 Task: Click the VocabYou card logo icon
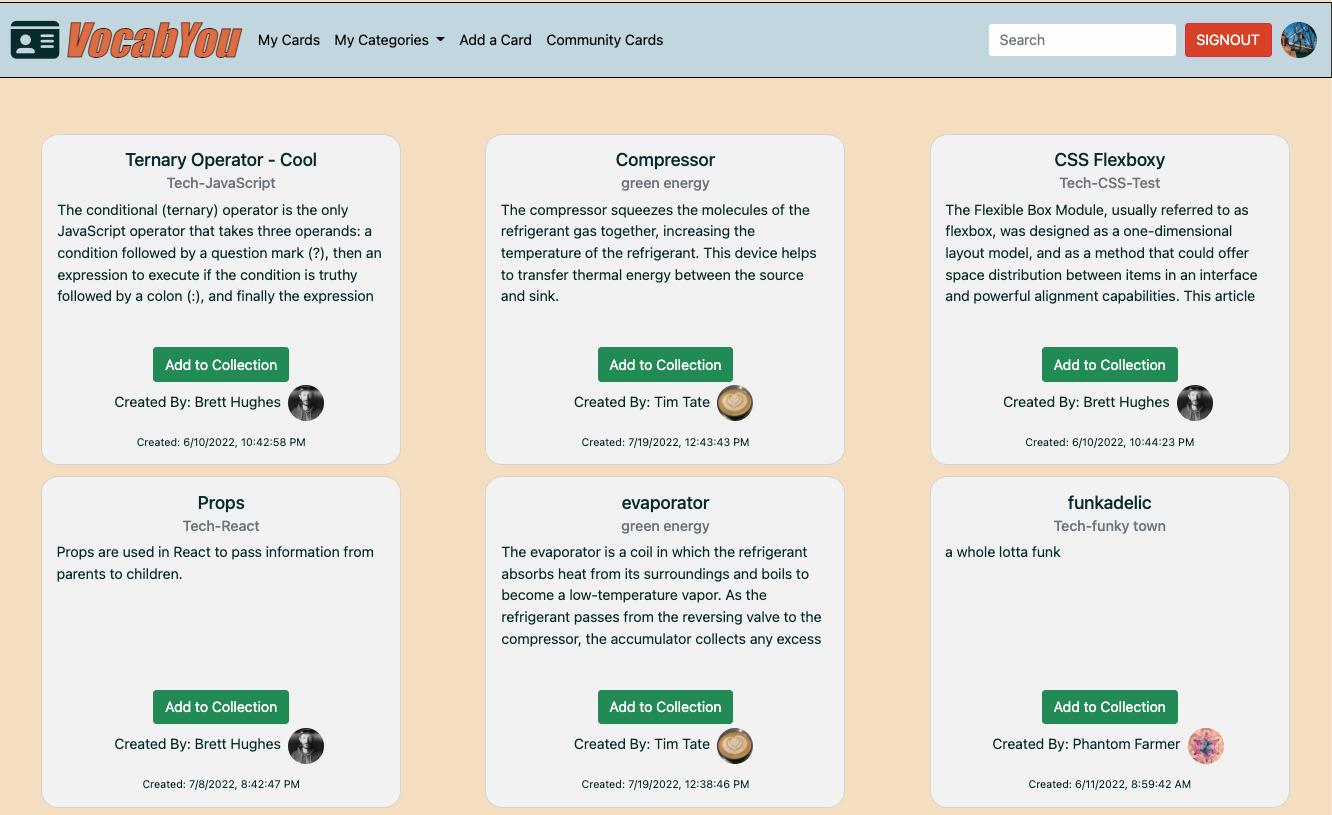[x=35, y=40]
